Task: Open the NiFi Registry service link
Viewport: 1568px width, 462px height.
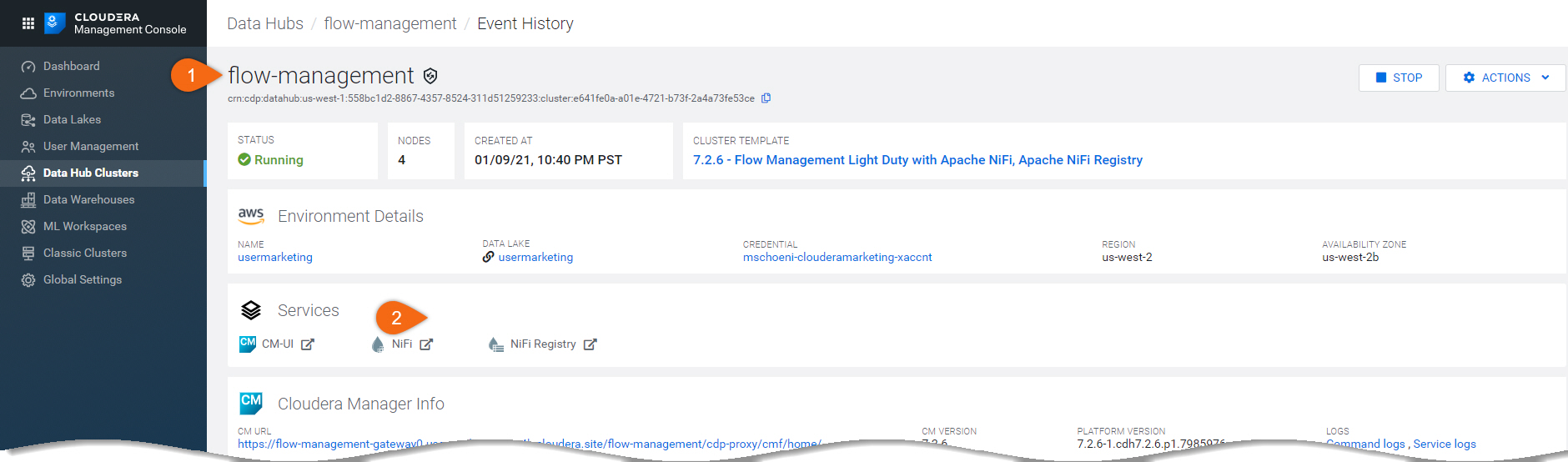Action: pos(543,344)
